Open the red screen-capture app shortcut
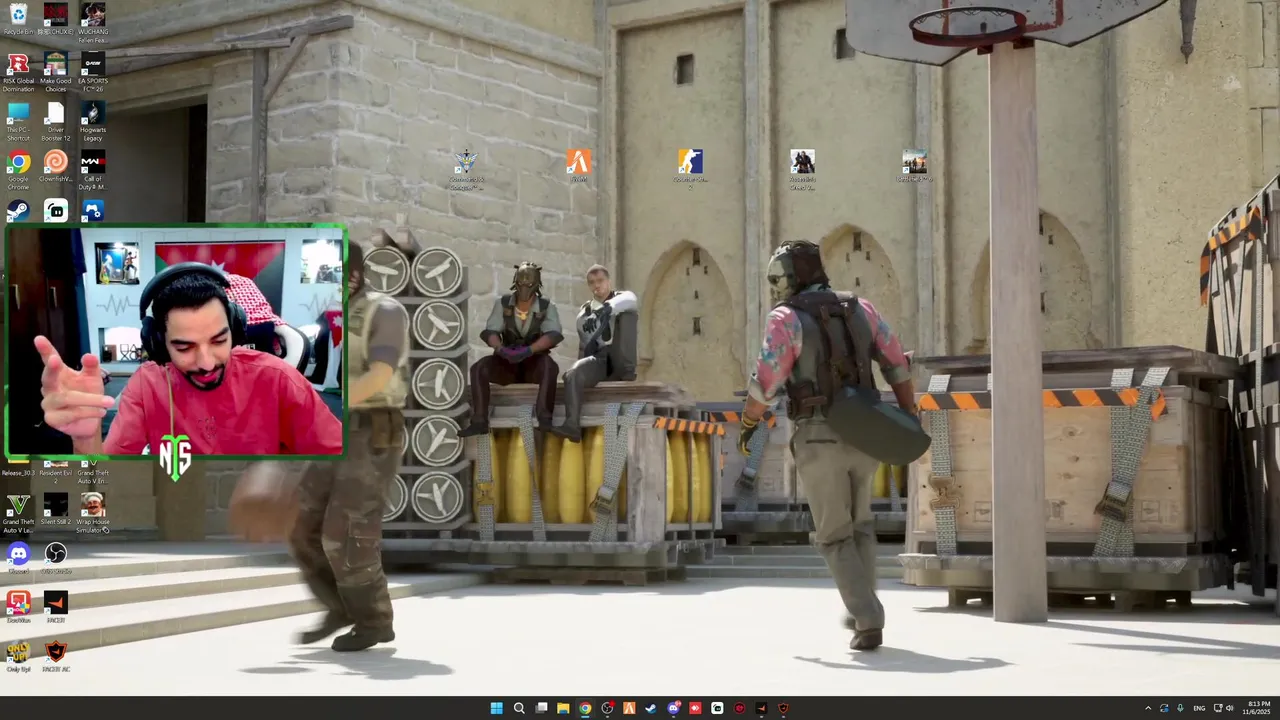This screenshot has width=1280, height=720. click(18, 607)
